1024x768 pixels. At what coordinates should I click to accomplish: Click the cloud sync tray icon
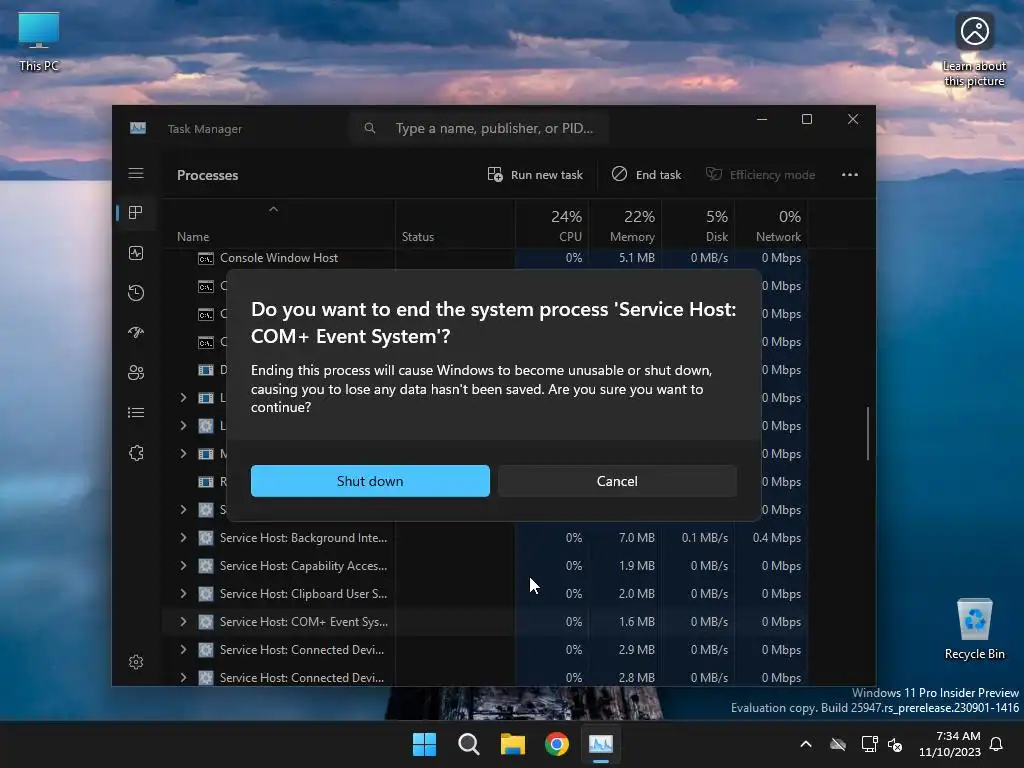click(x=838, y=744)
